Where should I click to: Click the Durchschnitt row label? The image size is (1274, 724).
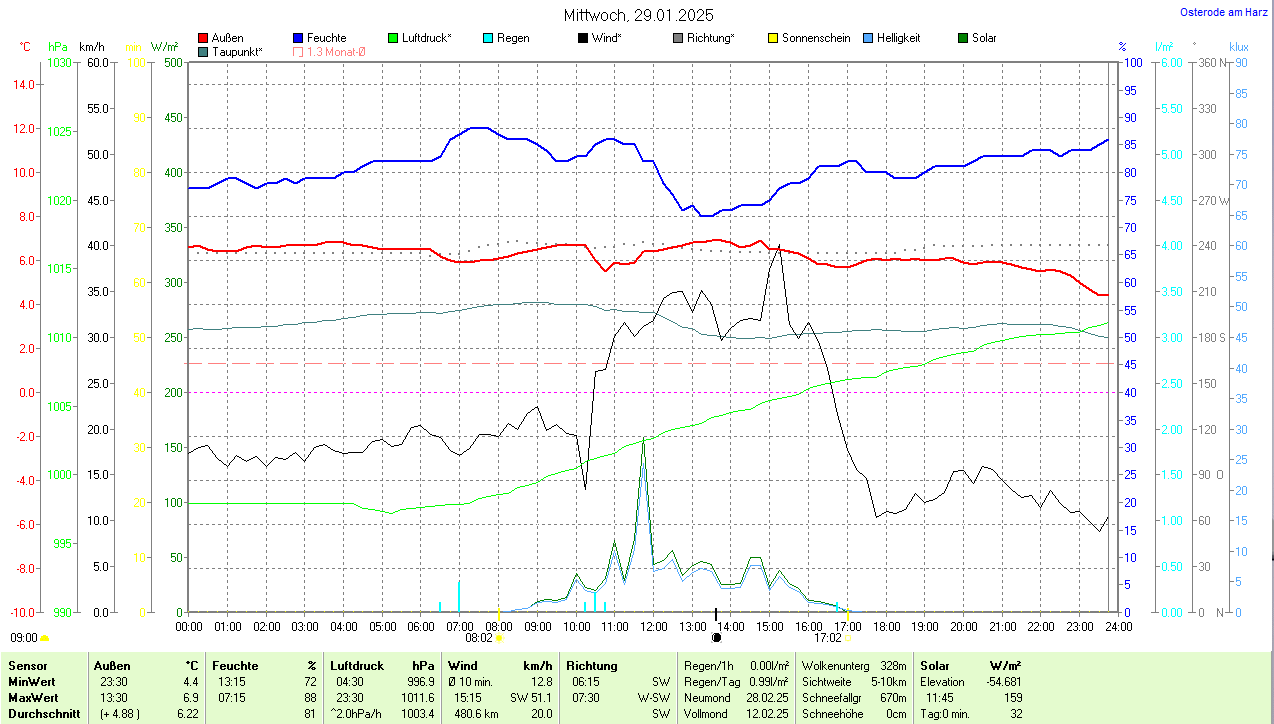44,714
